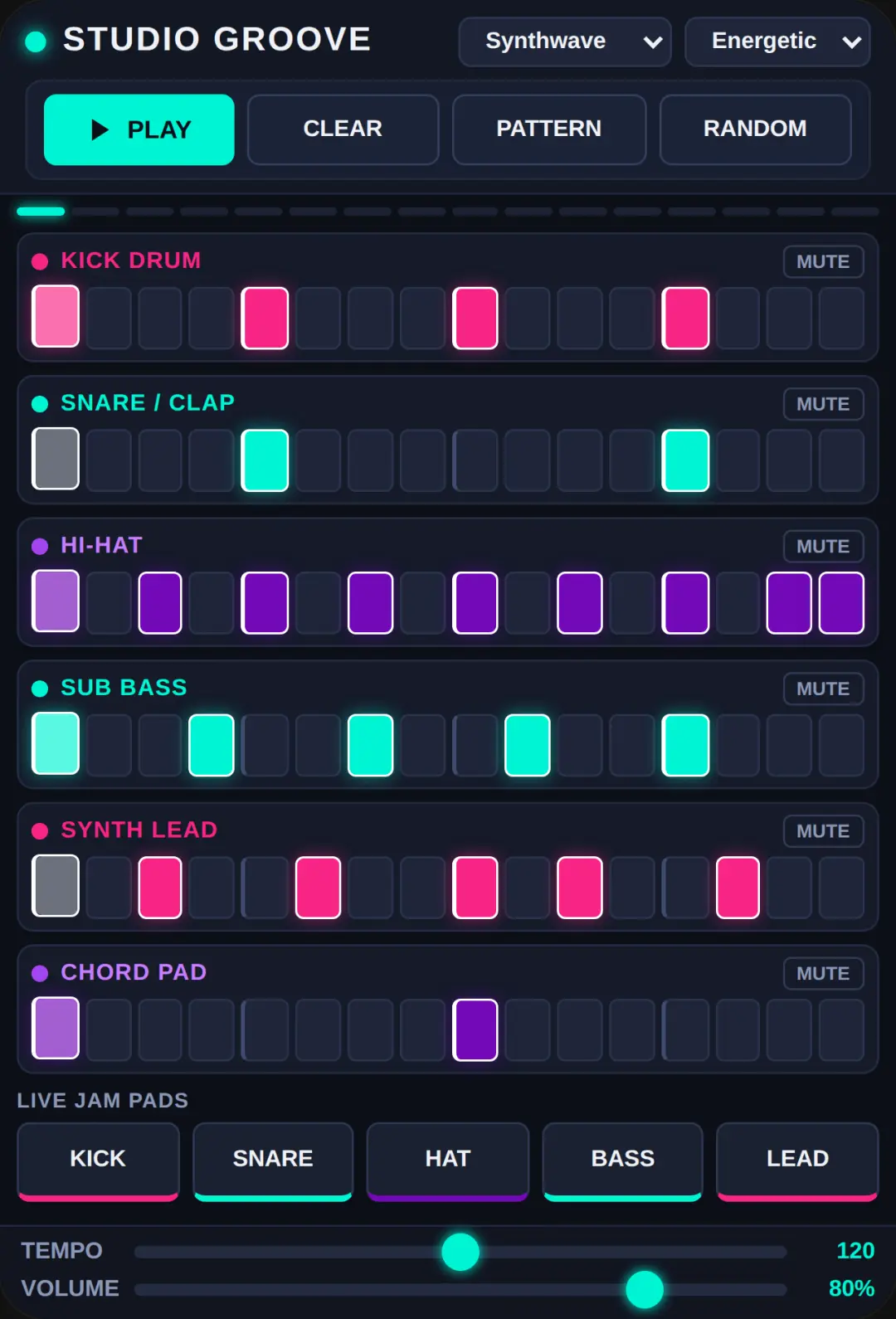Image resolution: width=896 pixels, height=1319 pixels.
Task: Toggle first step of Snare / Clap row
Action: point(56,459)
